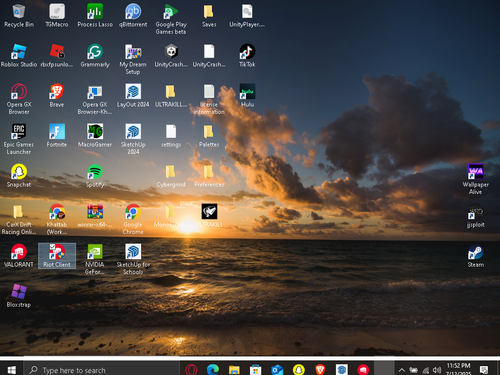Viewport: 500px width, 375px height.
Task: Select the TikTok desktop shortcut
Action: click(x=247, y=55)
